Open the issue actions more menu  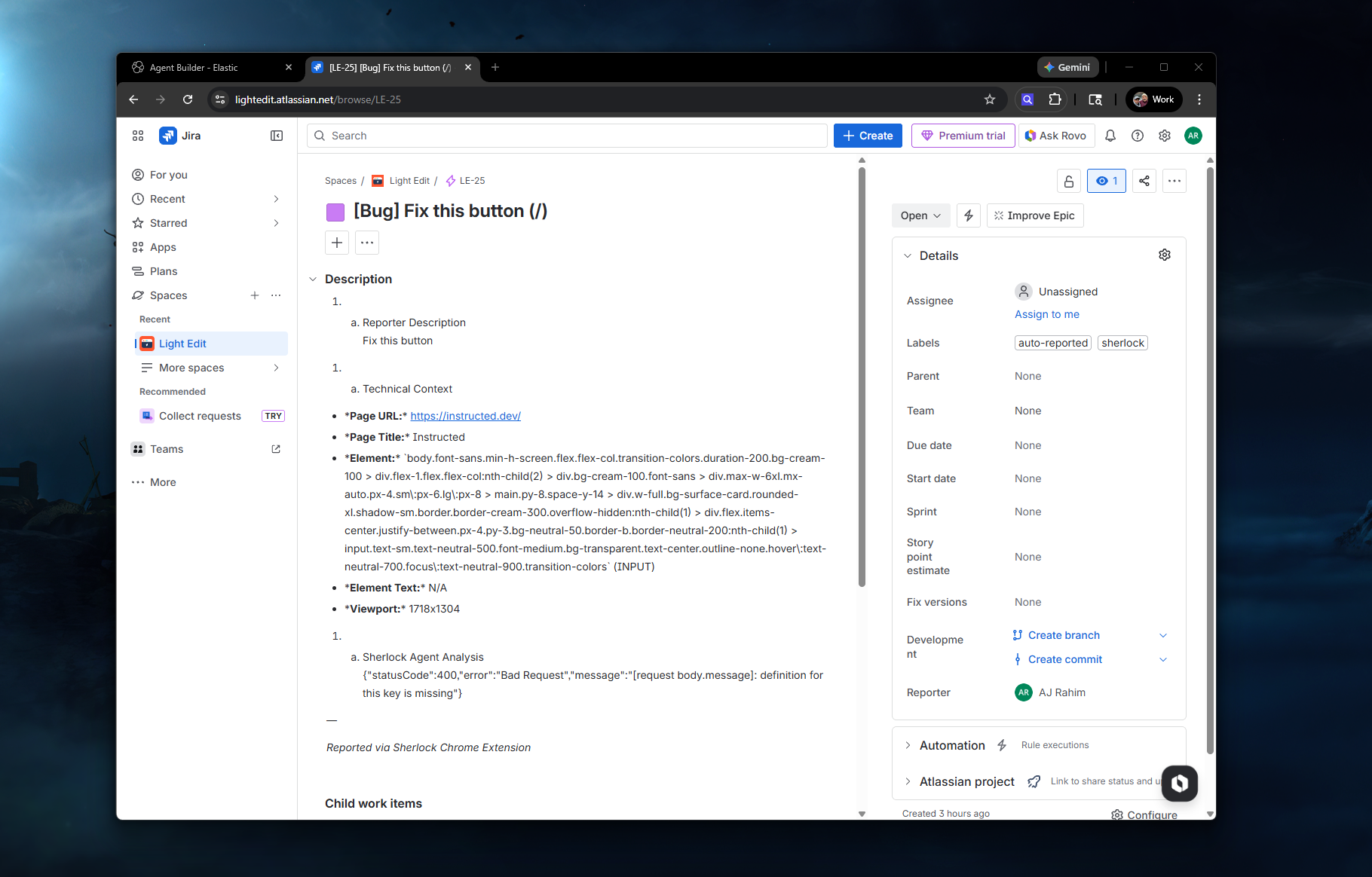pyautogui.click(x=1174, y=181)
